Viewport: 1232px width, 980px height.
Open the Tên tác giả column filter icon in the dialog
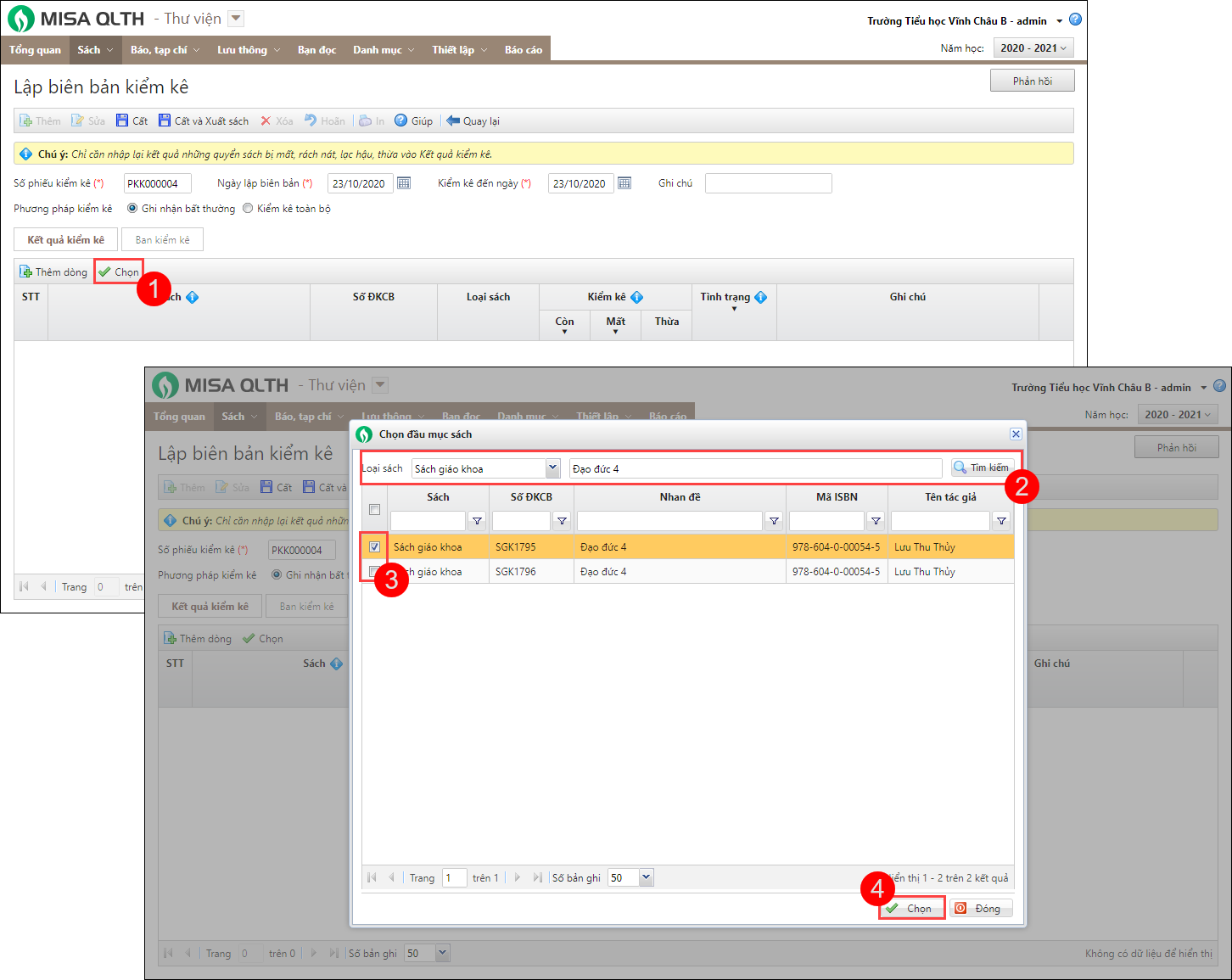1001,521
